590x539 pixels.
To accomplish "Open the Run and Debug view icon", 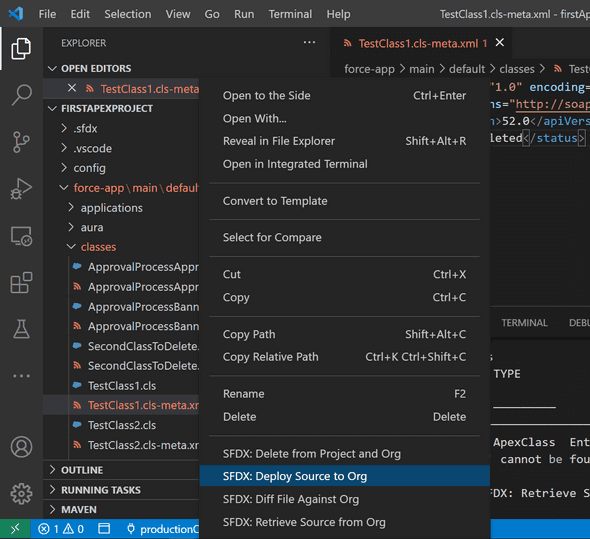I will [21, 189].
